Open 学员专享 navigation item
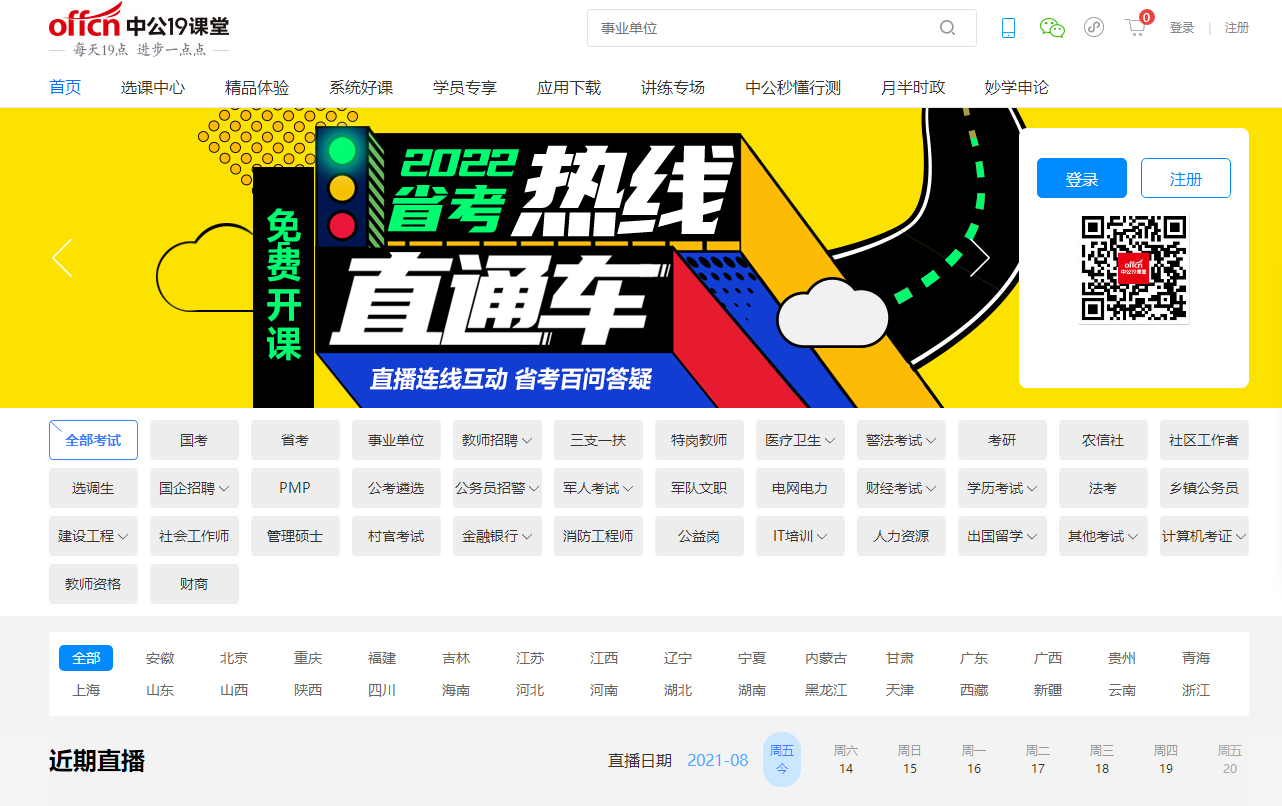Screen dimensions: 1282x806 [x=465, y=88]
